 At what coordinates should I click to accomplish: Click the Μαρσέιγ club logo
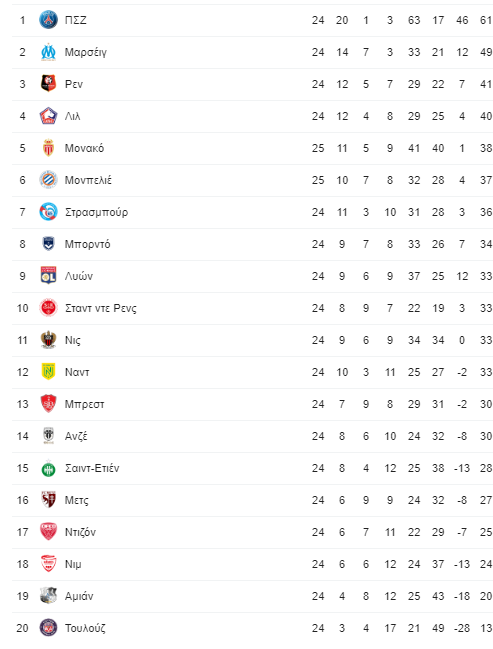click(48, 52)
